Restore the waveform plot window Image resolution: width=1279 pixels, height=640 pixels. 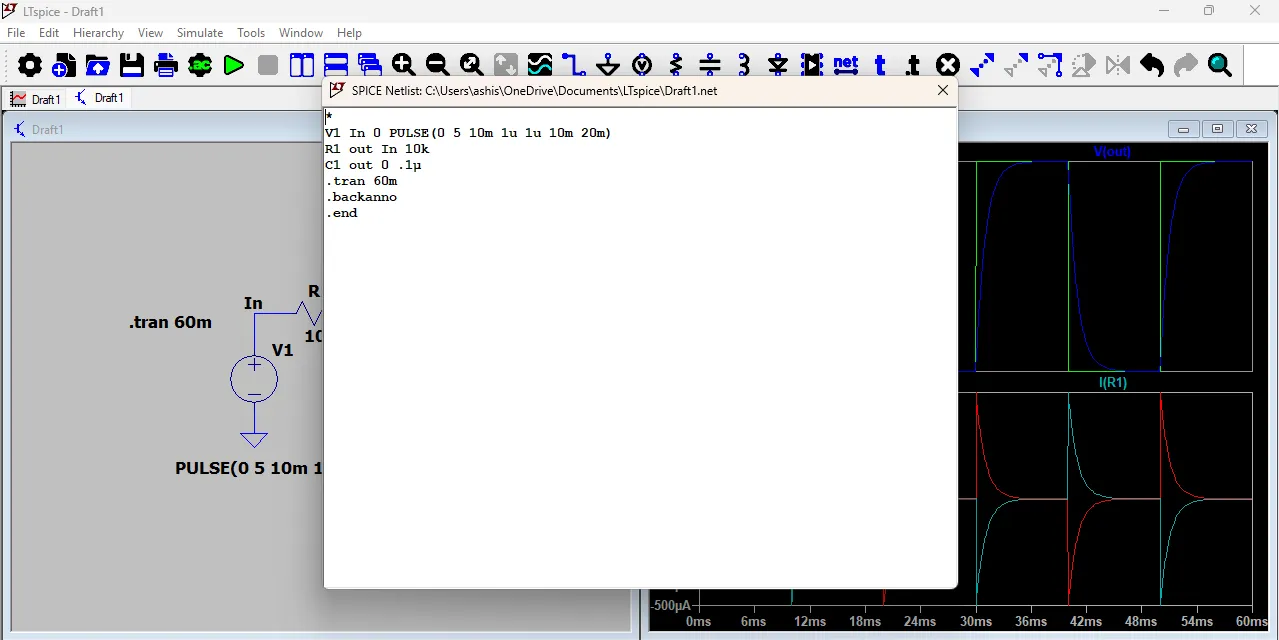tap(1218, 129)
